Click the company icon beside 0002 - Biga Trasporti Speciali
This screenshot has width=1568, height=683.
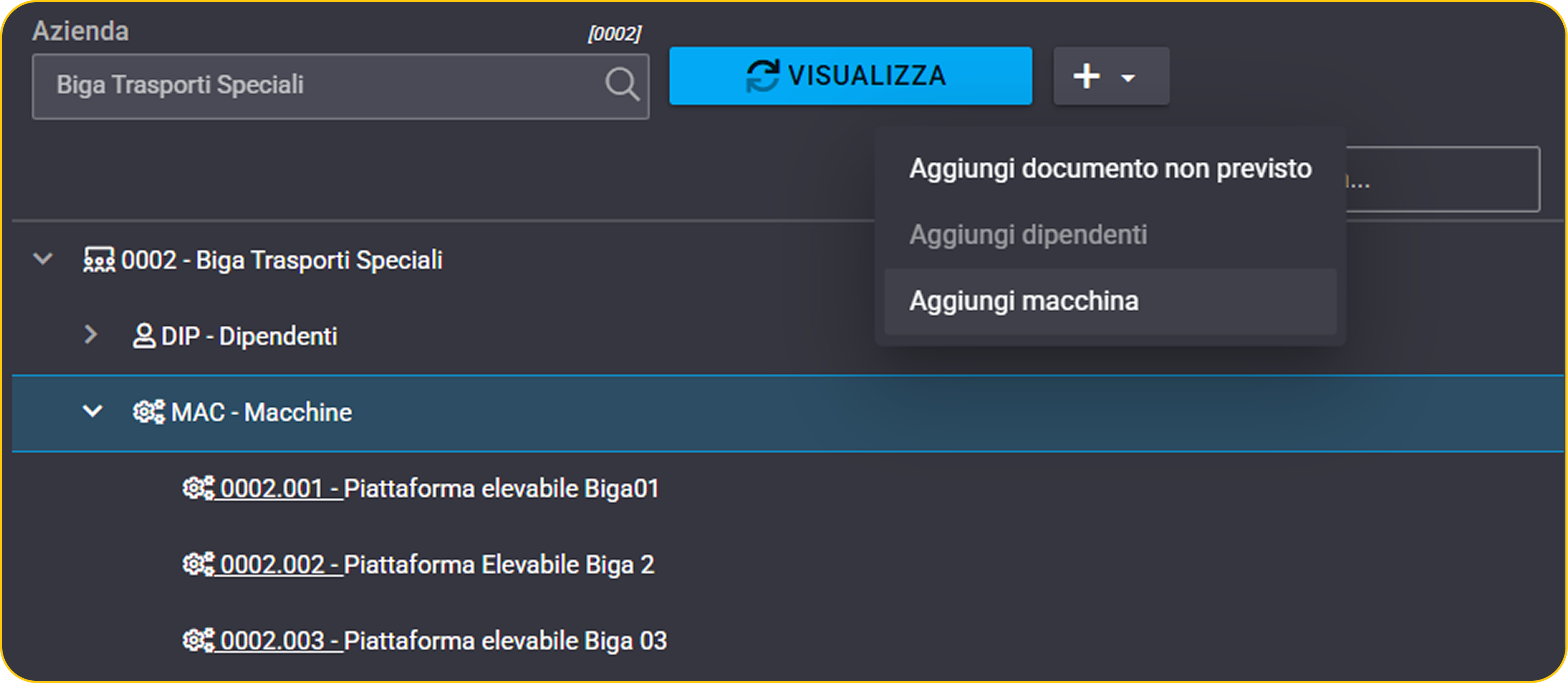[x=99, y=260]
